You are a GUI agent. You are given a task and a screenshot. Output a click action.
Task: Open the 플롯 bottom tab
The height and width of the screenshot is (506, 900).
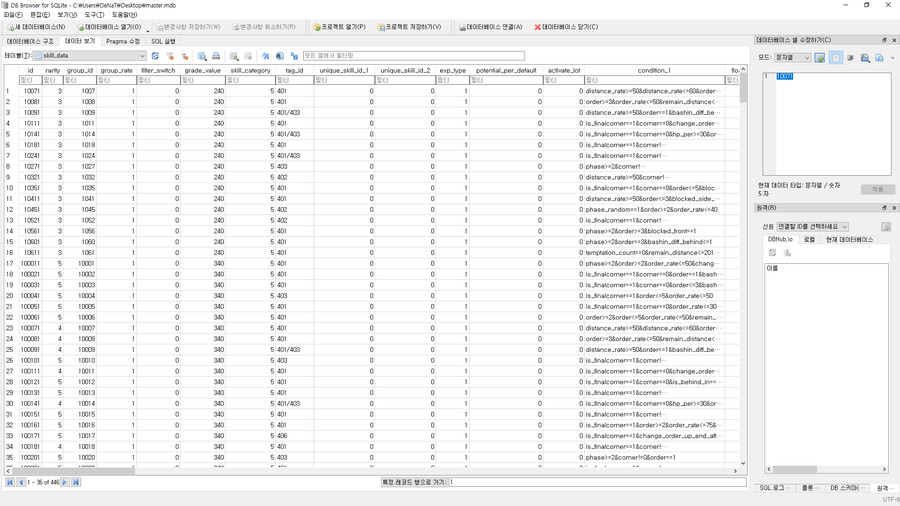[810, 488]
